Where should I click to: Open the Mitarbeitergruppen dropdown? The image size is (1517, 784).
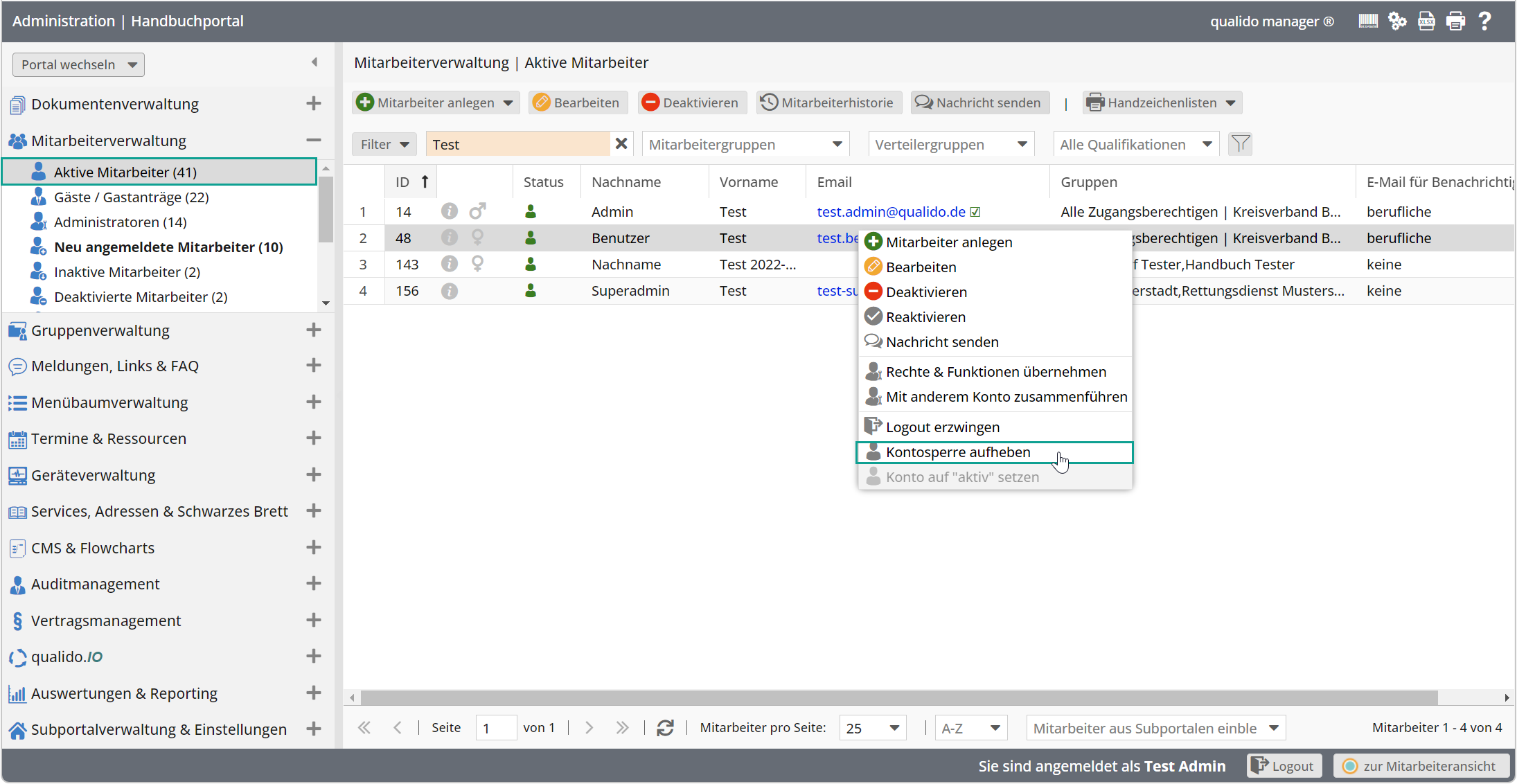(745, 144)
